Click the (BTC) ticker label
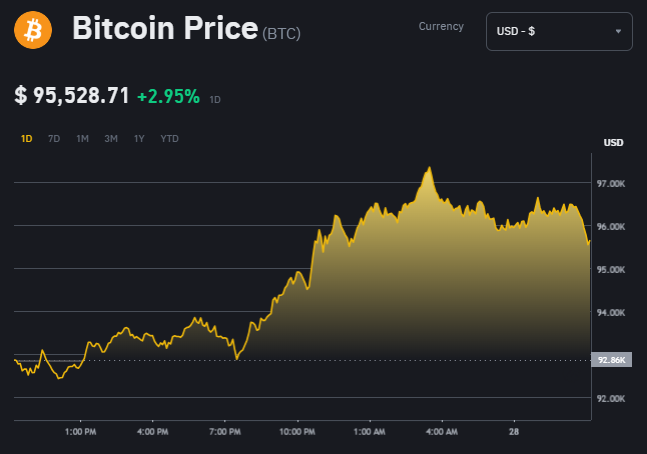The height and width of the screenshot is (454, 647). (281, 34)
